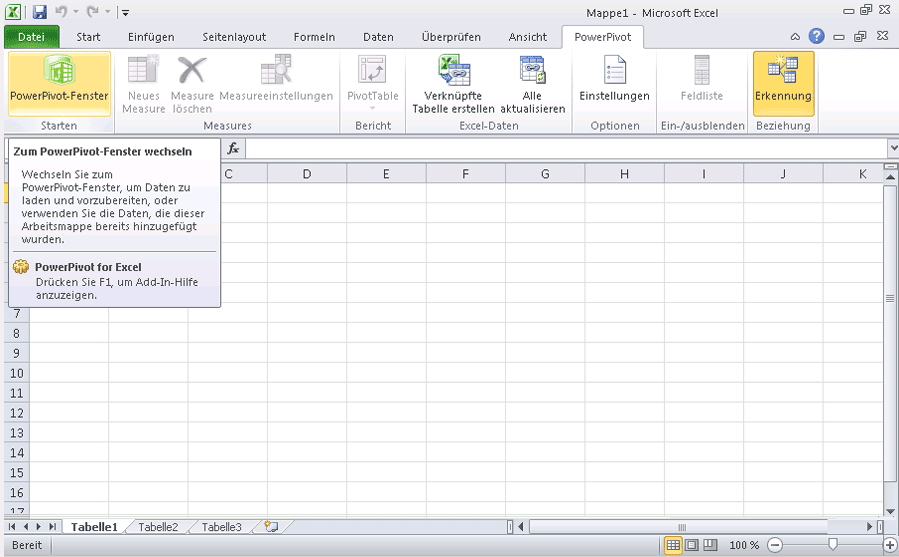Screen dimensions: 899x557
Task: Open Customize Quick Access Toolbar dropdown
Action: click(x=126, y=13)
